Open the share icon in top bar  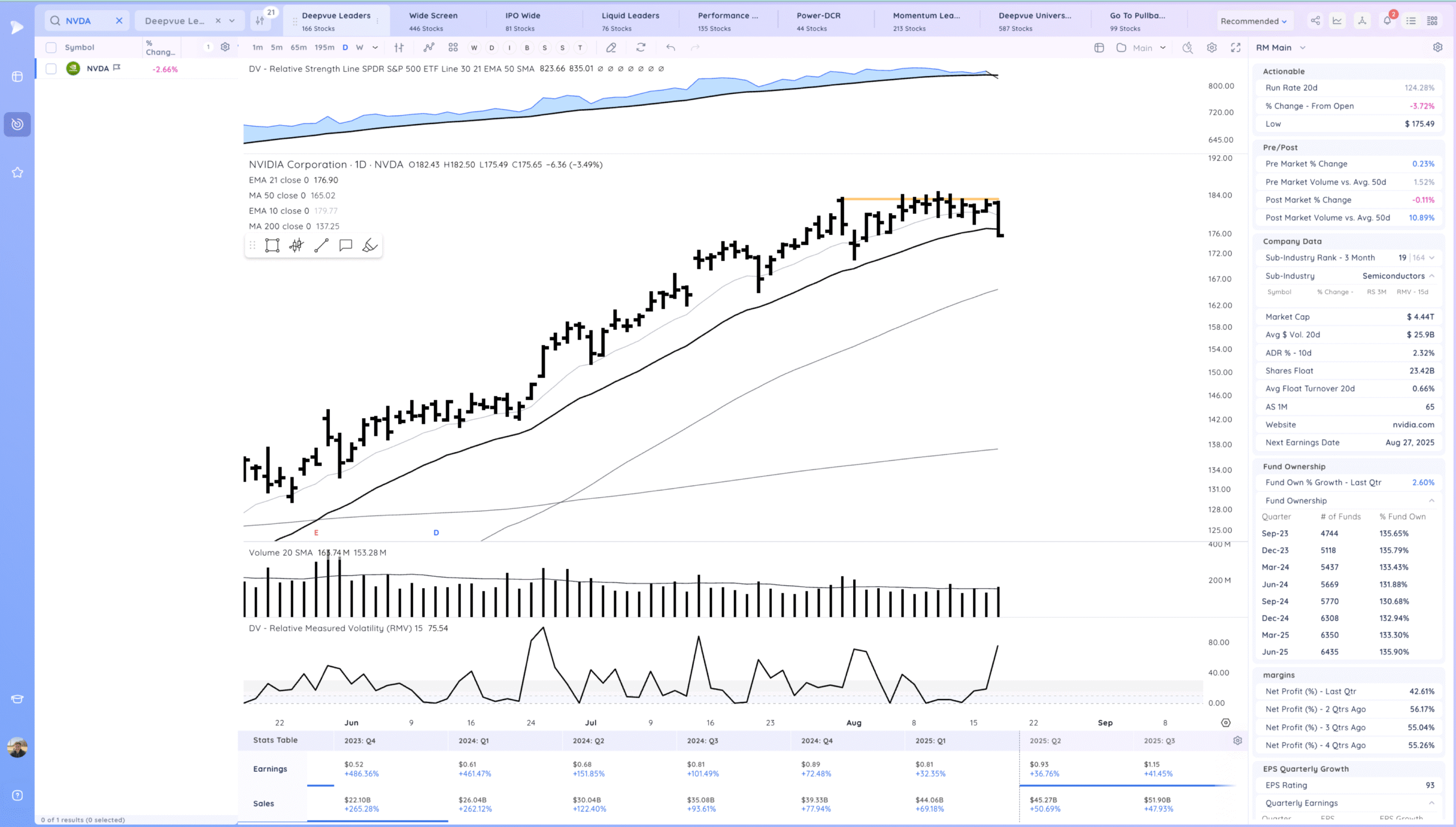coord(1316,21)
